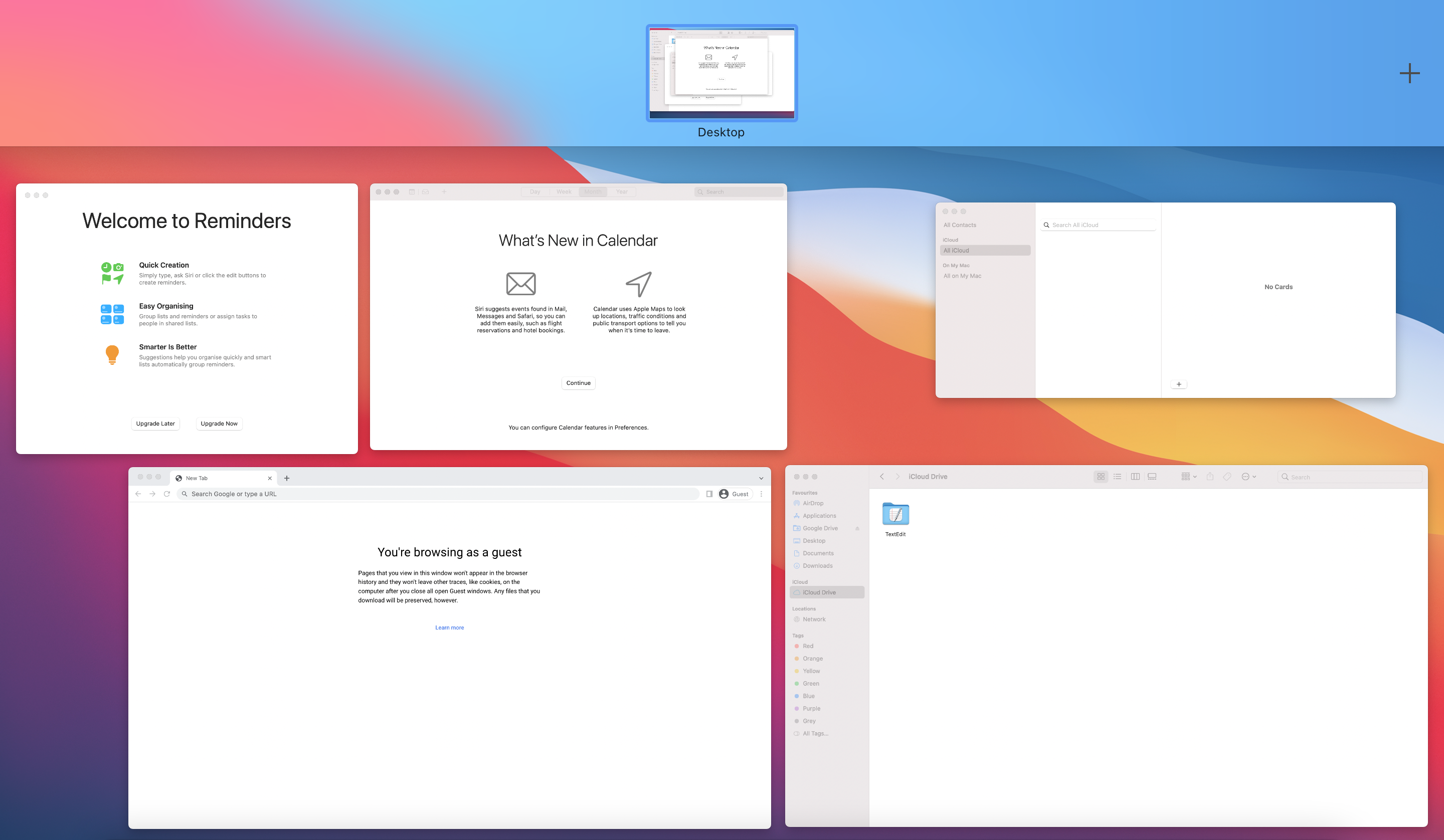Click the Finder share icon

pyautogui.click(x=1210, y=477)
